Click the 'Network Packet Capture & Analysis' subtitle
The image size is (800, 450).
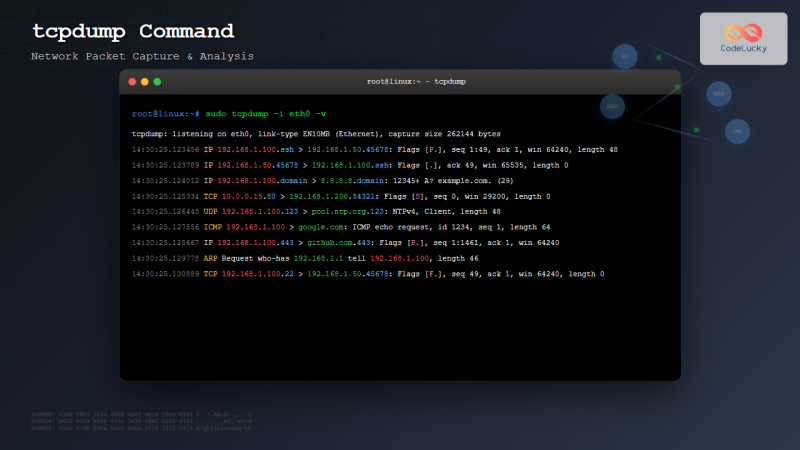coord(142,56)
